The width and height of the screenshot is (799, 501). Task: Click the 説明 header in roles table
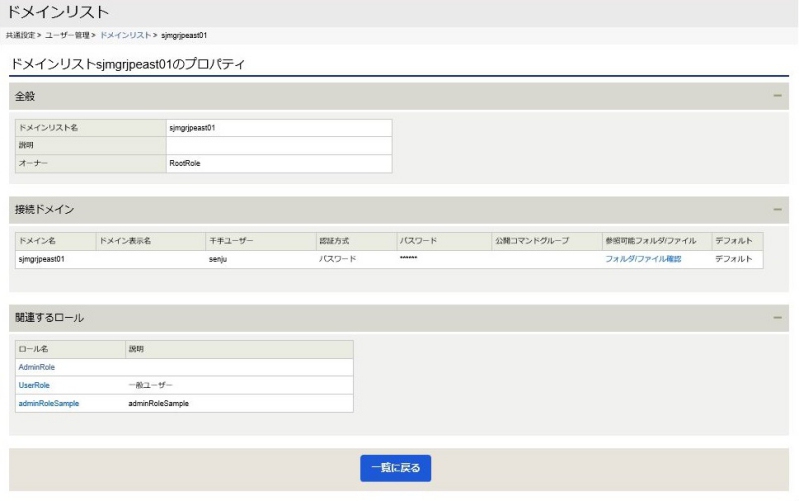(x=239, y=349)
